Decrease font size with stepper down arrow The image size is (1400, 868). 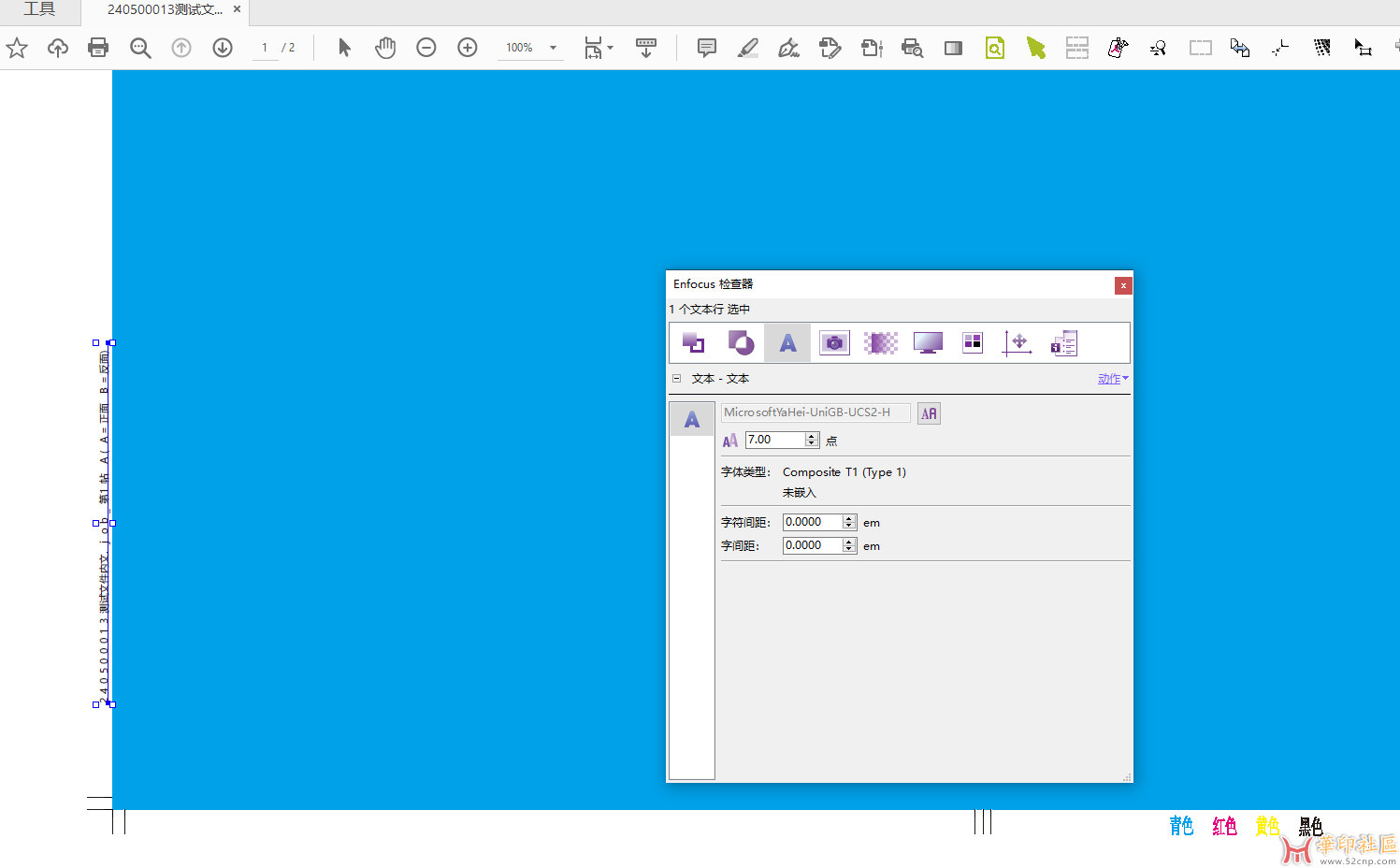tap(812, 443)
